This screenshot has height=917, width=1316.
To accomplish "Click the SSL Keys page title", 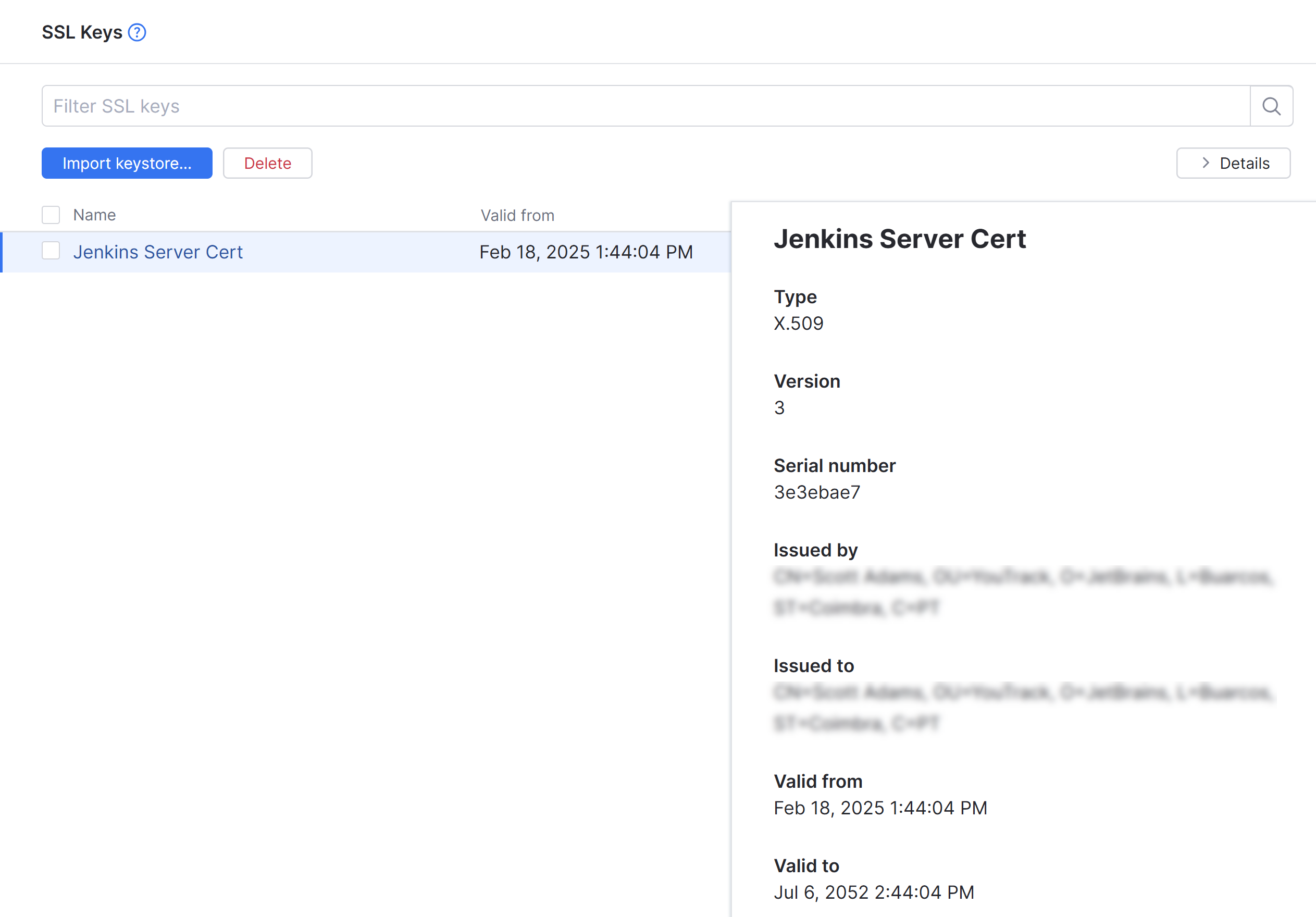I will pos(82,32).
